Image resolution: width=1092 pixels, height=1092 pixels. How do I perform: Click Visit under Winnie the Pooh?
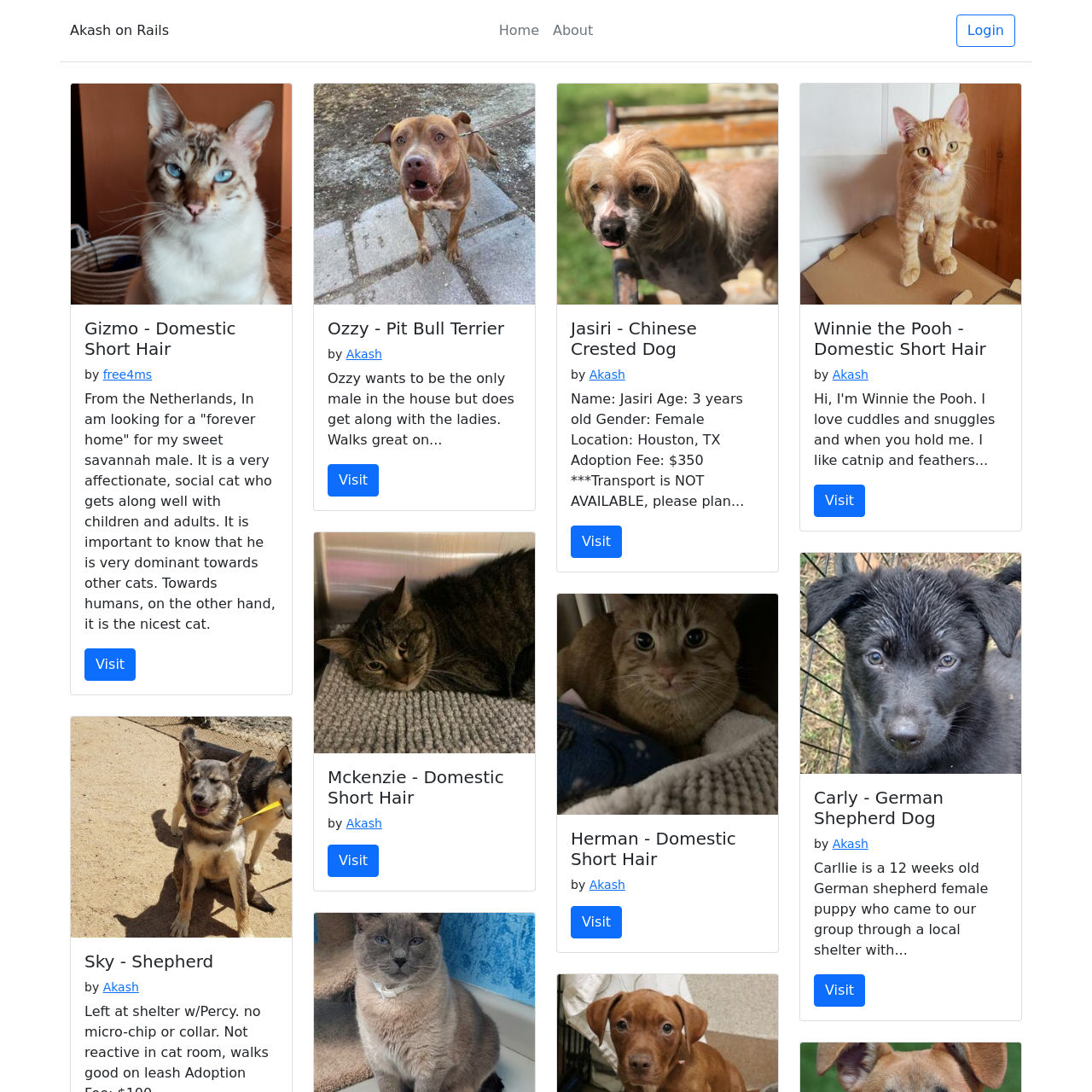[839, 501]
